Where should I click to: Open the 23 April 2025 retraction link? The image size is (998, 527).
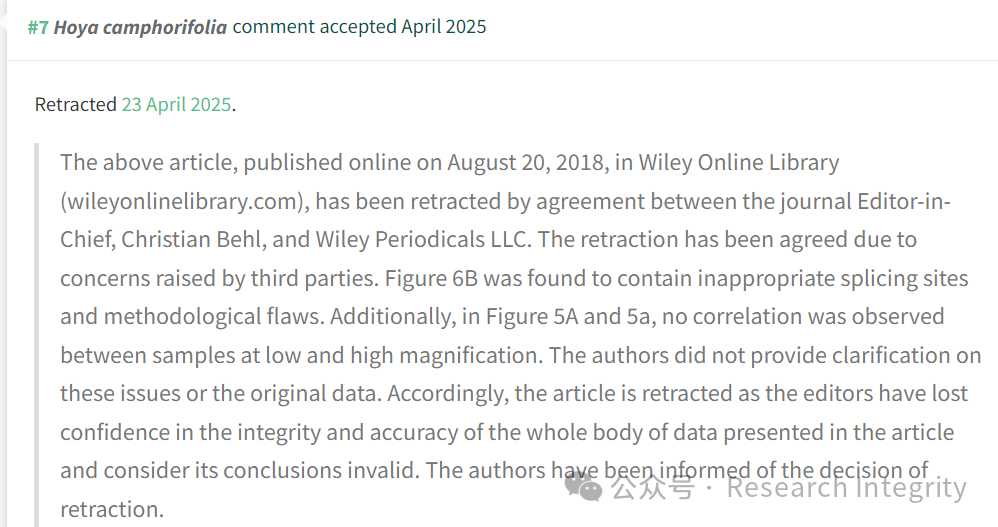pyautogui.click(x=176, y=104)
